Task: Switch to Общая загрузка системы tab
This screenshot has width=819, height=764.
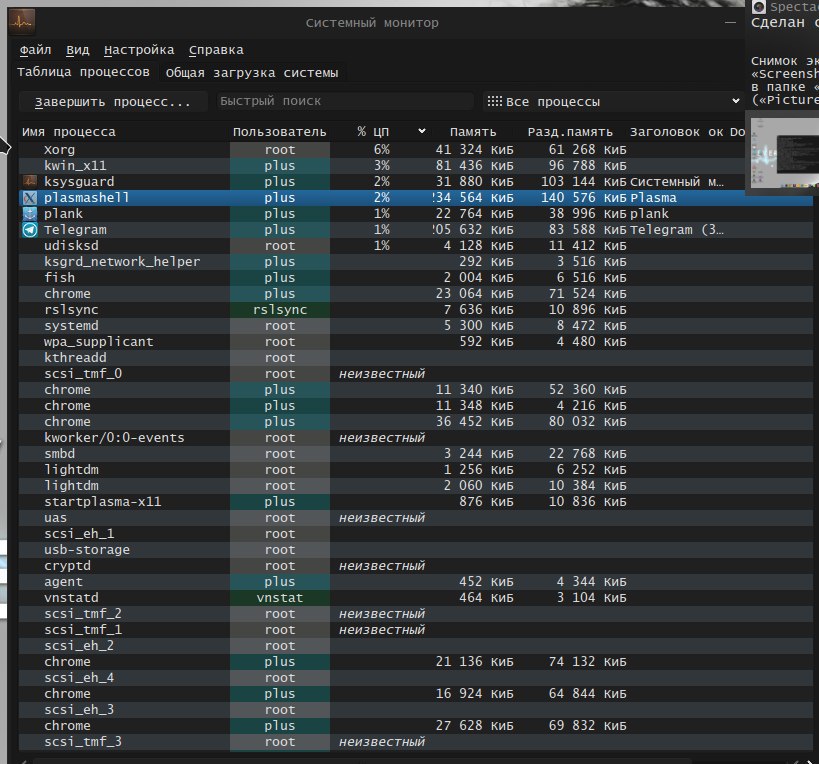Action: pyautogui.click(x=252, y=73)
